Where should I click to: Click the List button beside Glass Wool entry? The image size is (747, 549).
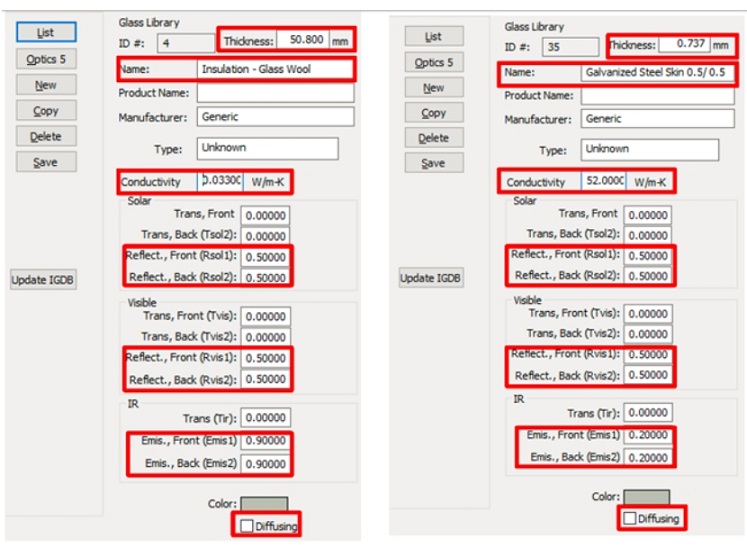pos(45,33)
